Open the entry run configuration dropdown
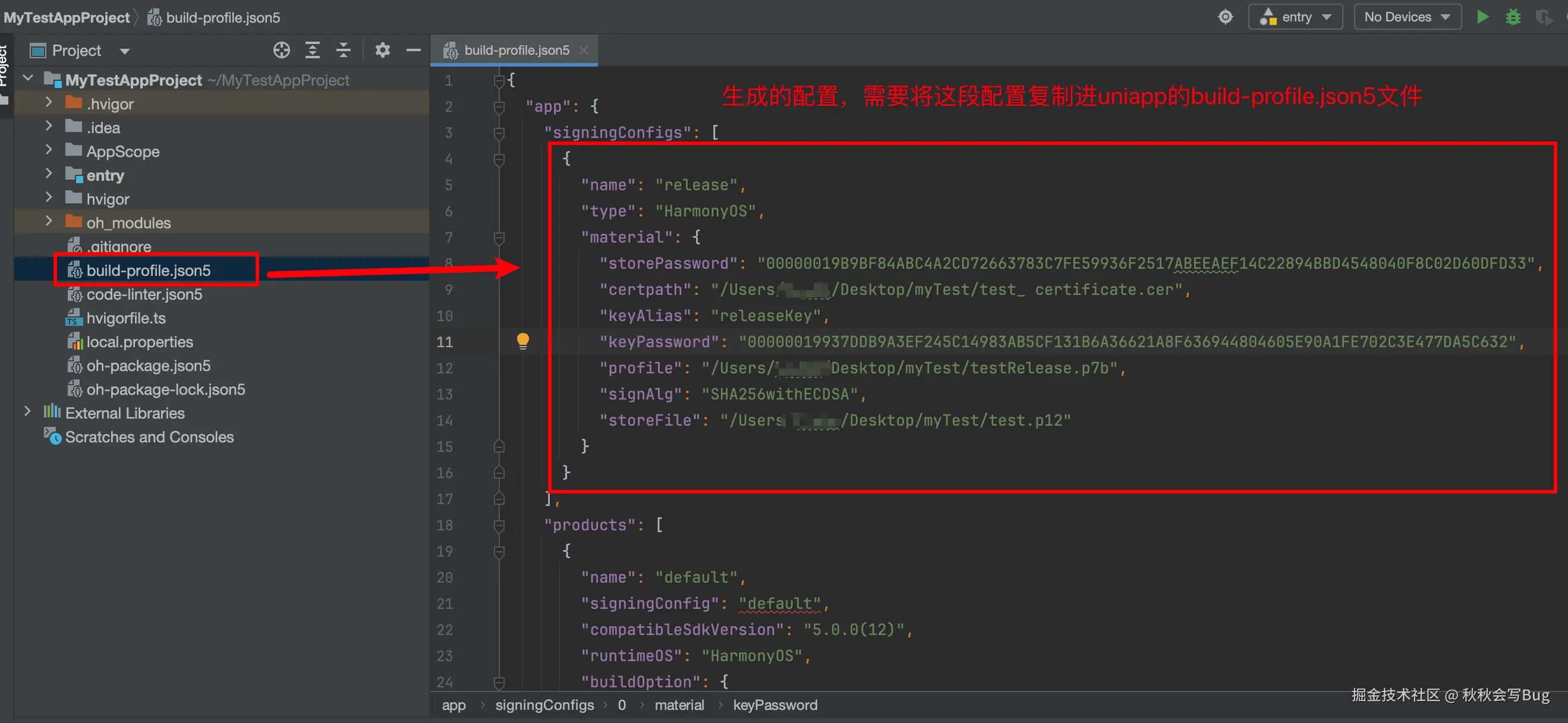This screenshot has height=723, width=1568. [x=1295, y=17]
